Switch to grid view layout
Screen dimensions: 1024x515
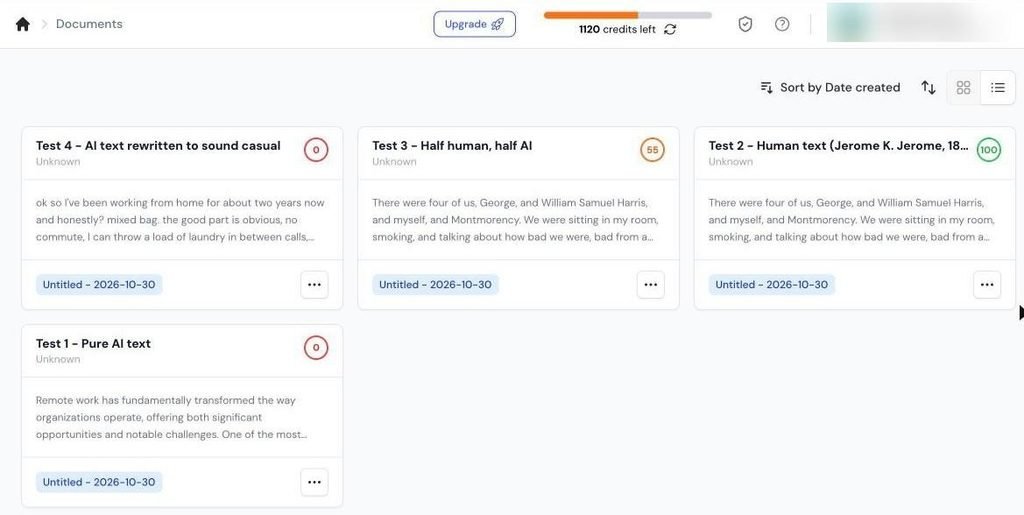pos(963,87)
